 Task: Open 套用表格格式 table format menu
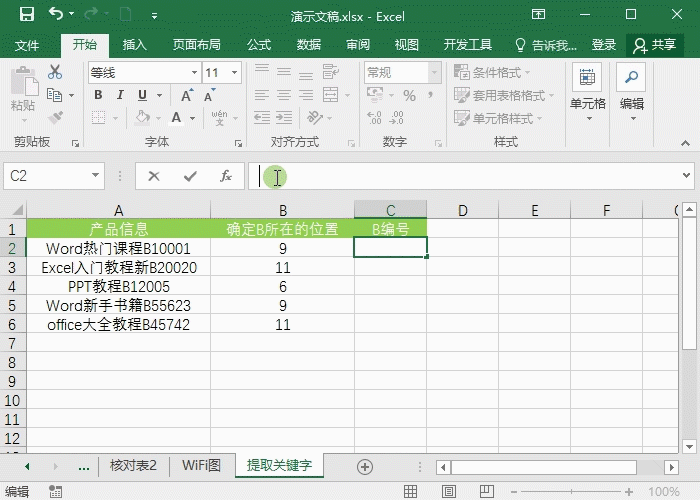pos(504,95)
